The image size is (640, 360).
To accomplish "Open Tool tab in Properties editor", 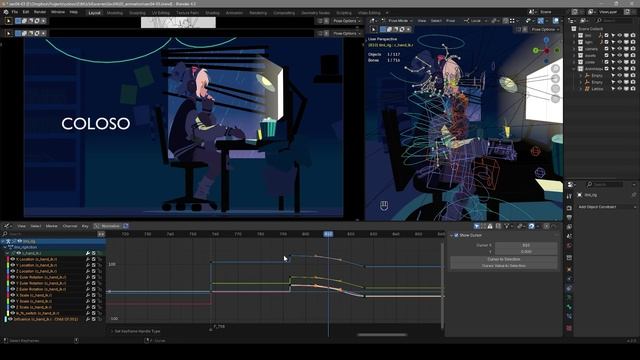I will 569,196.
